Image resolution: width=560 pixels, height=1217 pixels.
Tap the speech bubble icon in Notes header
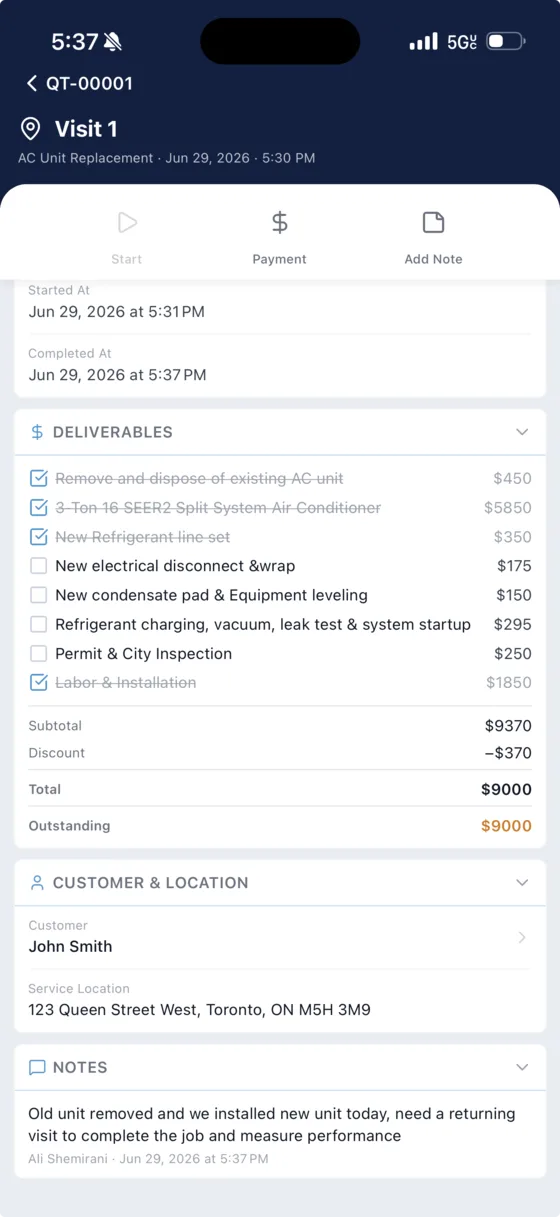[x=37, y=1067]
